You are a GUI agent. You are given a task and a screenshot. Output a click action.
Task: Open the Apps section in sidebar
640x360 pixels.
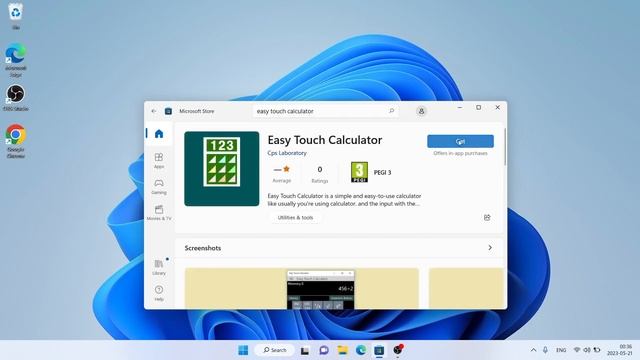(x=159, y=160)
